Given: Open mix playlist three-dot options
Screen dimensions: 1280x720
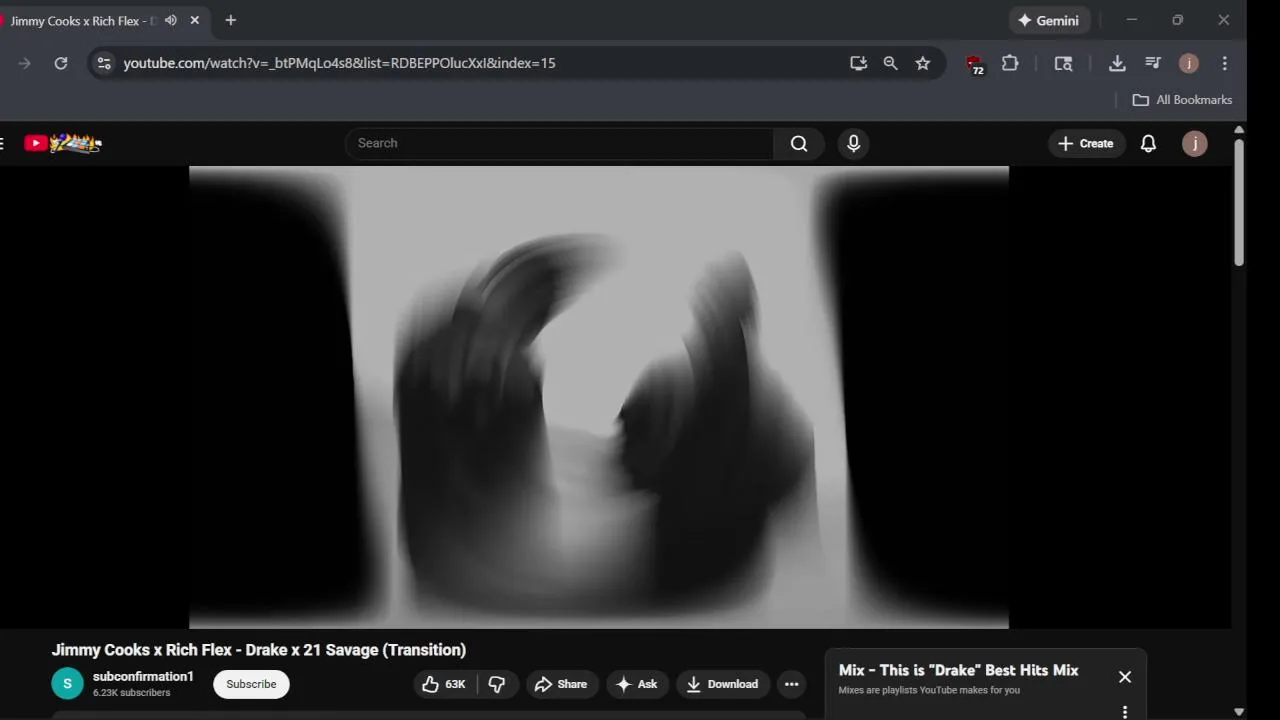Looking at the screenshot, I should pyautogui.click(x=1125, y=712).
